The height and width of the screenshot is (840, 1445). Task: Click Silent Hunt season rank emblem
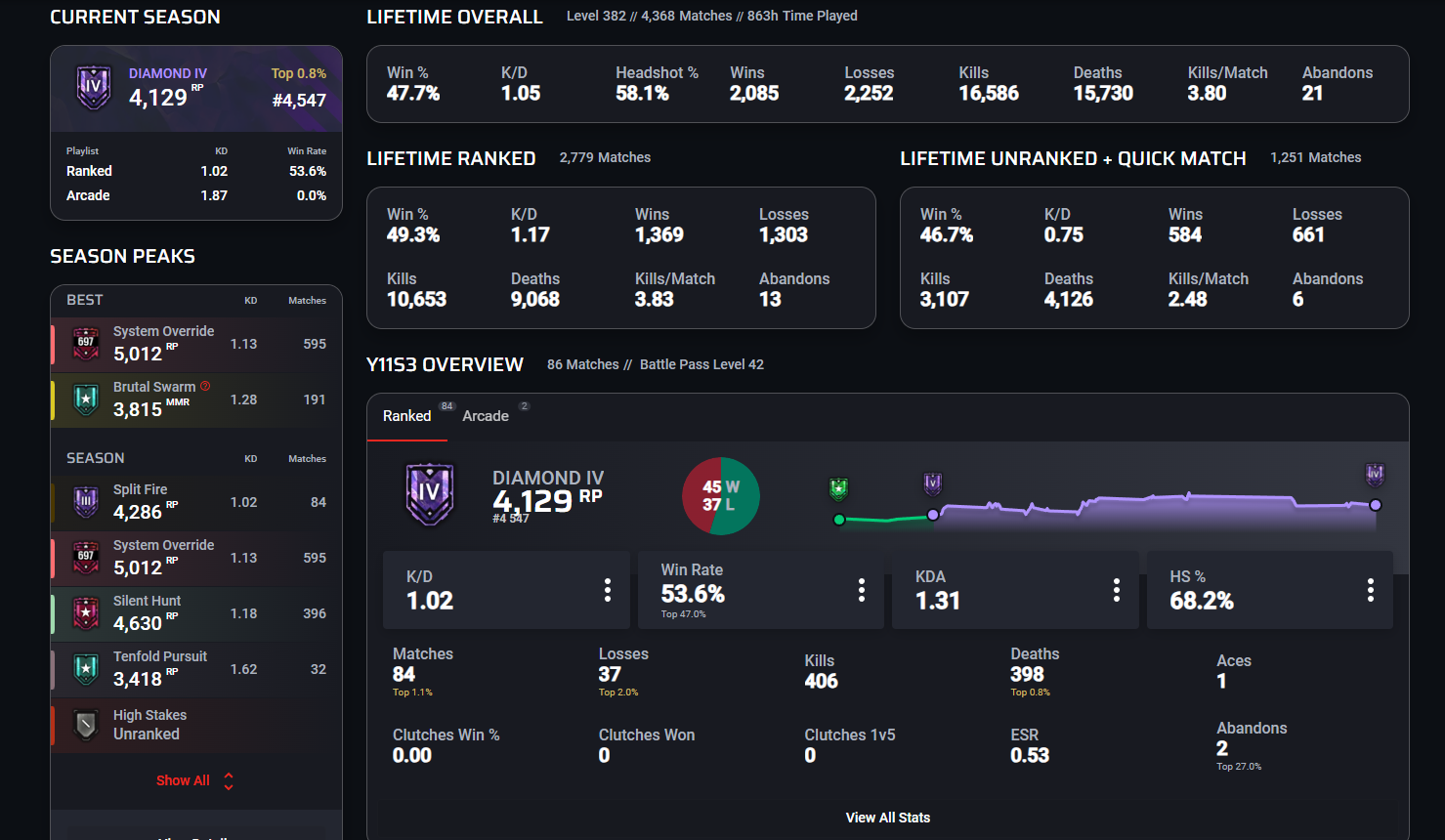[86, 613]
